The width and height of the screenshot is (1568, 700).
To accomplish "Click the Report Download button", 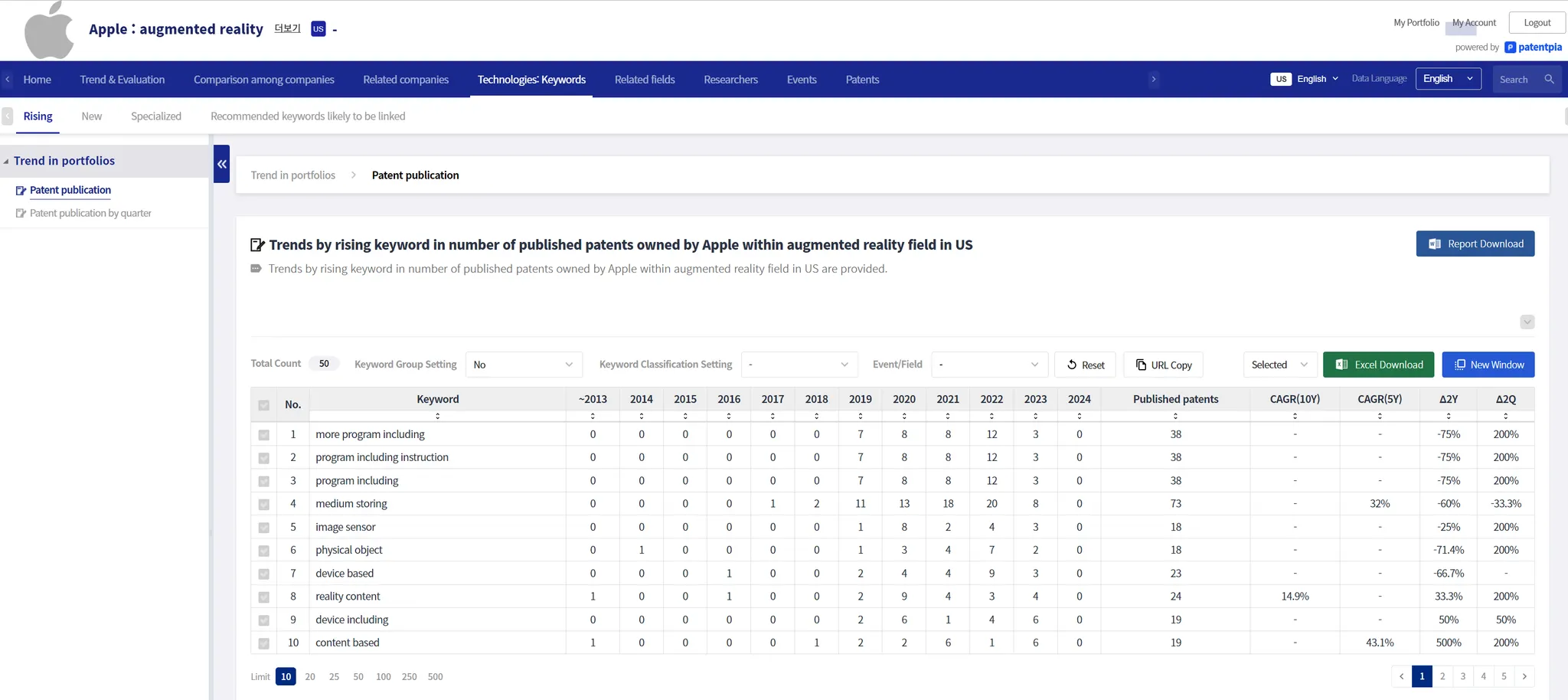I will pyautogui.click(x=1475, y=244).
